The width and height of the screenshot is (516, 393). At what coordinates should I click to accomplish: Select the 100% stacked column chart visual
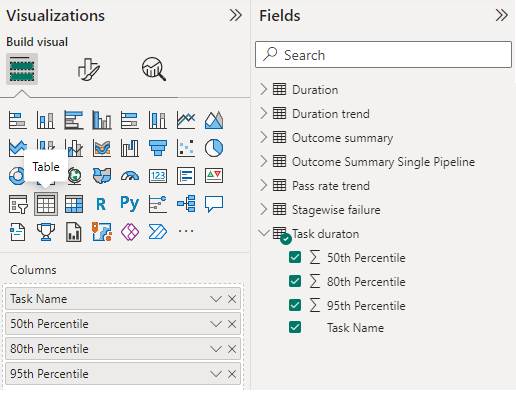click(158, 120)
